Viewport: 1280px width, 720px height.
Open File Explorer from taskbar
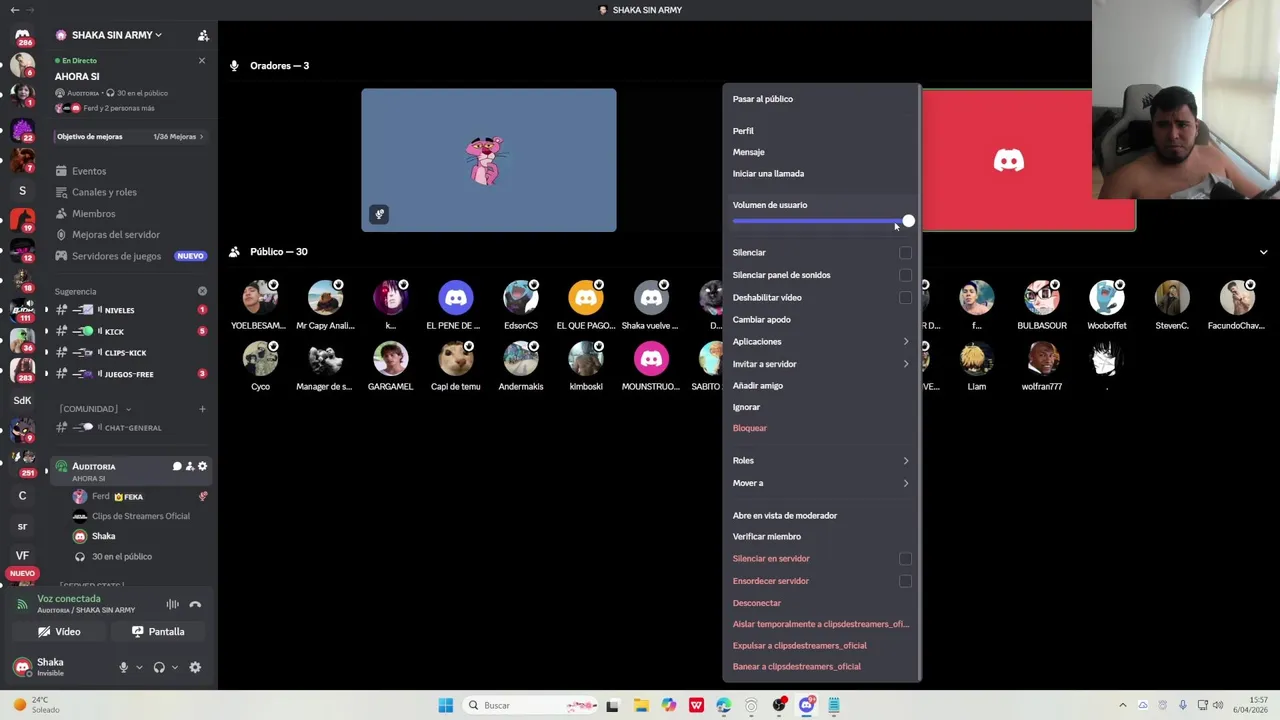[641, 705]
